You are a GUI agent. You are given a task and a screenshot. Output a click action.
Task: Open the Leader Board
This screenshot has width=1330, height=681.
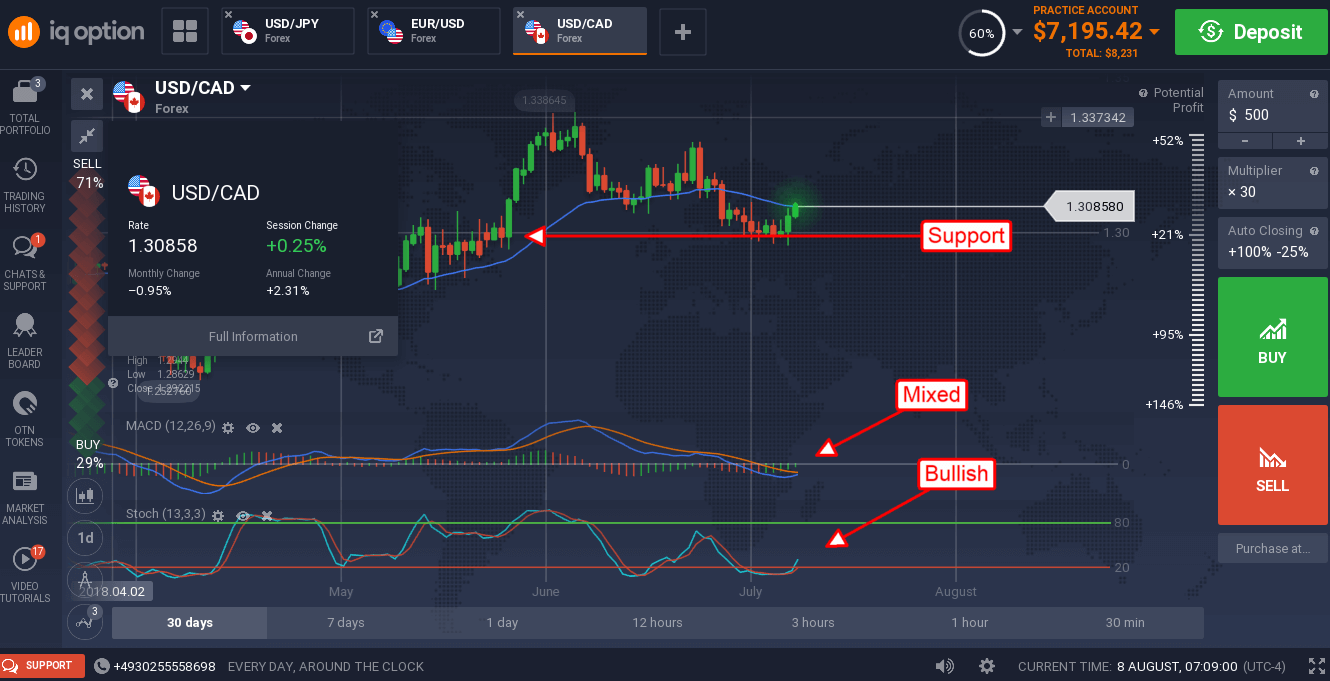coord(25,341)
